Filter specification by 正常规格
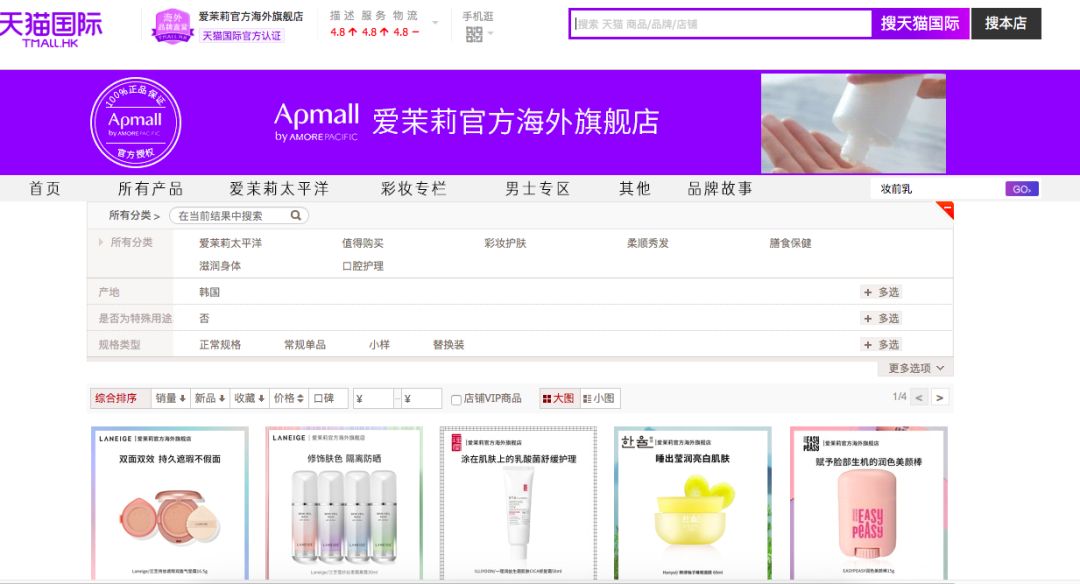 tap(220, 344)
